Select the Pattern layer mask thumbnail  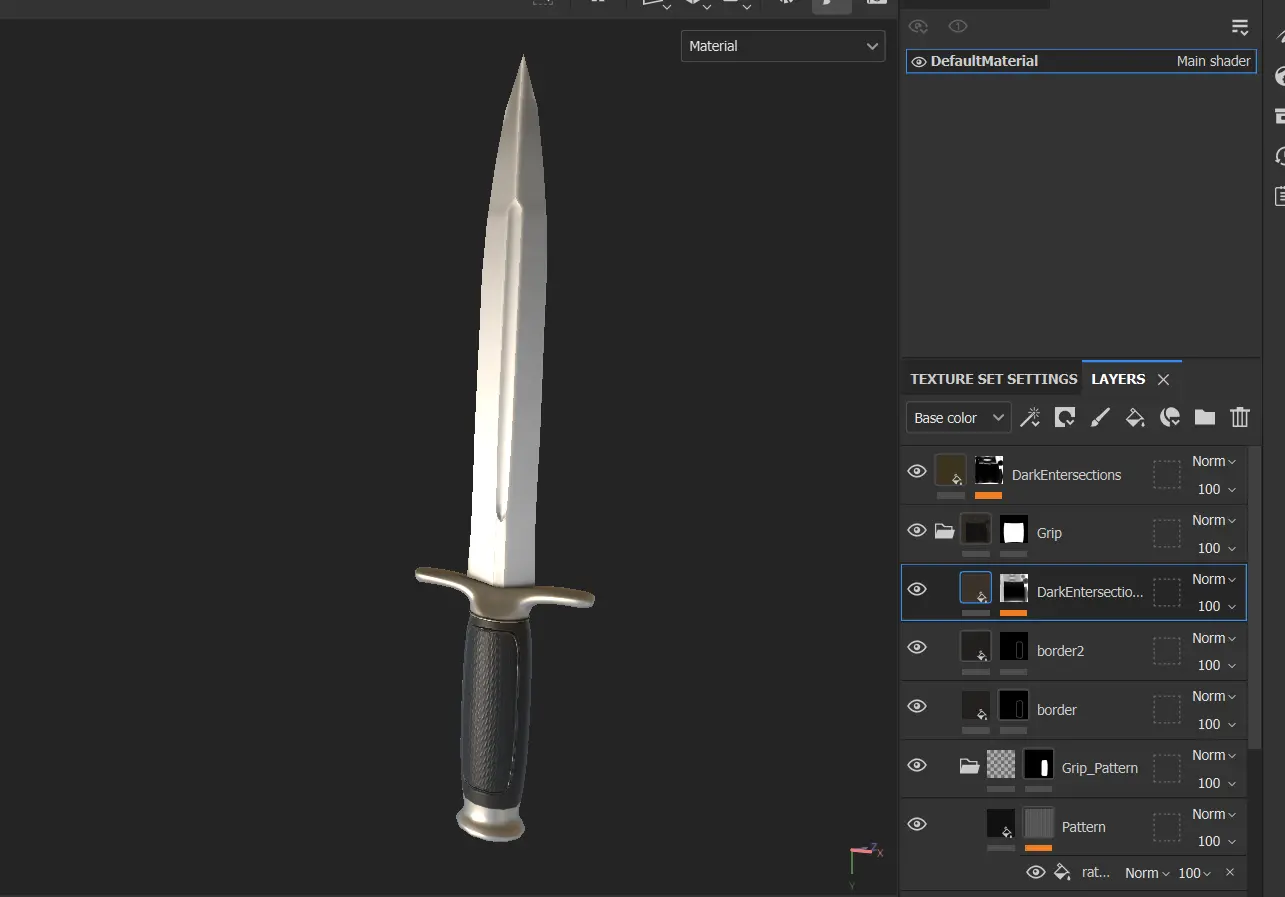(x=1039, y=823)
